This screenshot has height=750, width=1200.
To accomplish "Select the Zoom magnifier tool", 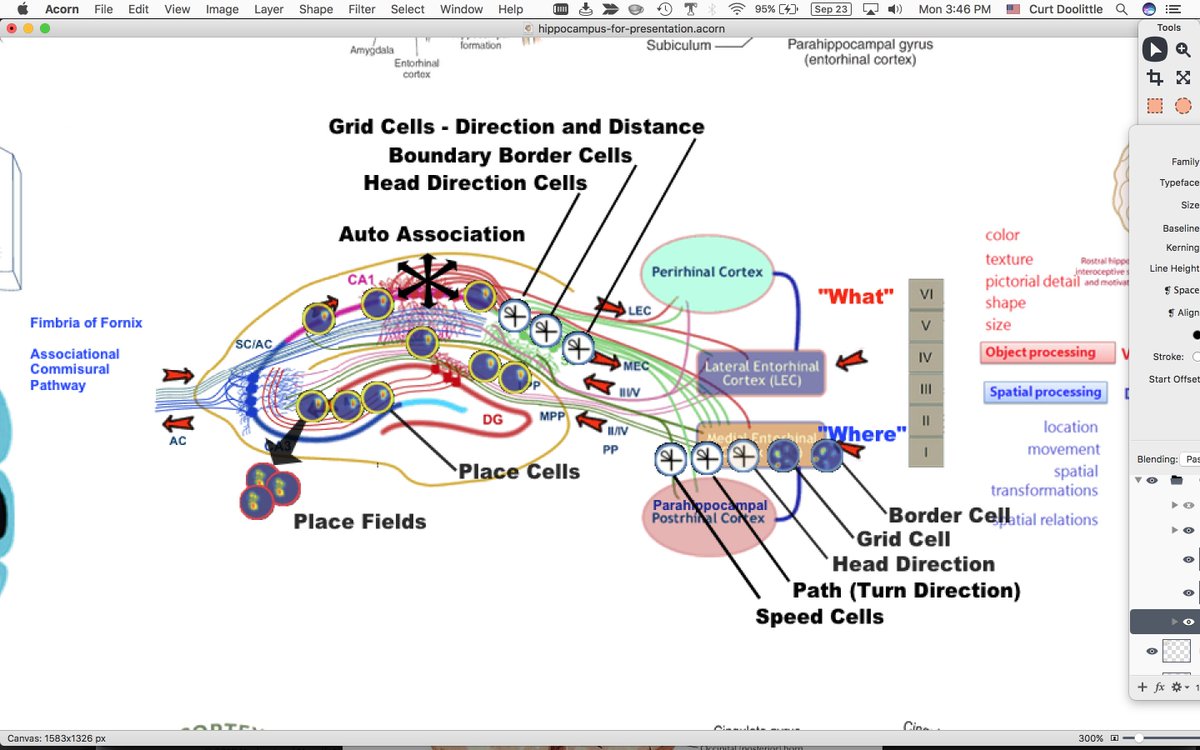I will pos(1185,49).
